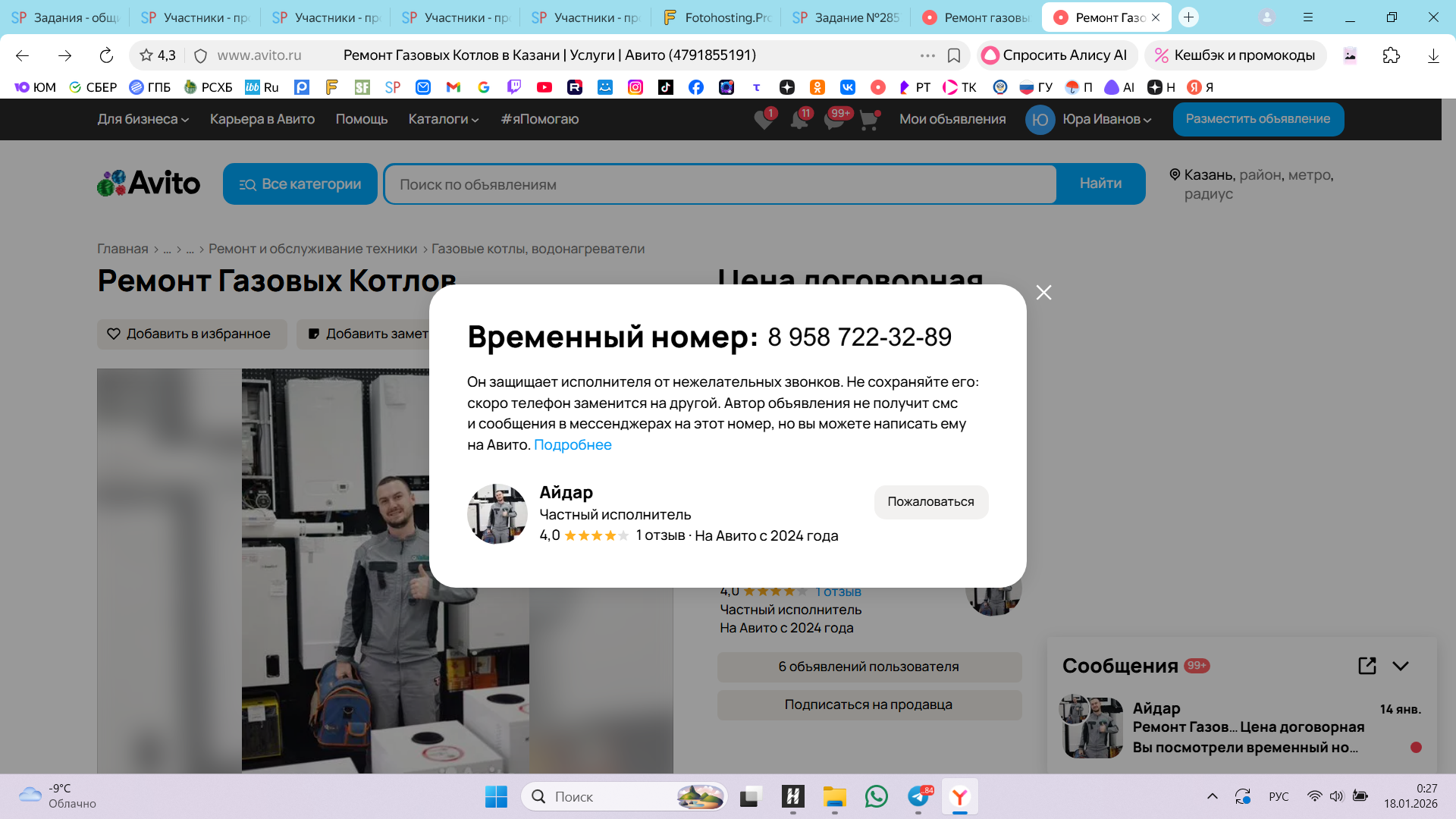Expand the Каталоги dropdown menu
The image size is (1456, 819).
[x=443, y=119]
